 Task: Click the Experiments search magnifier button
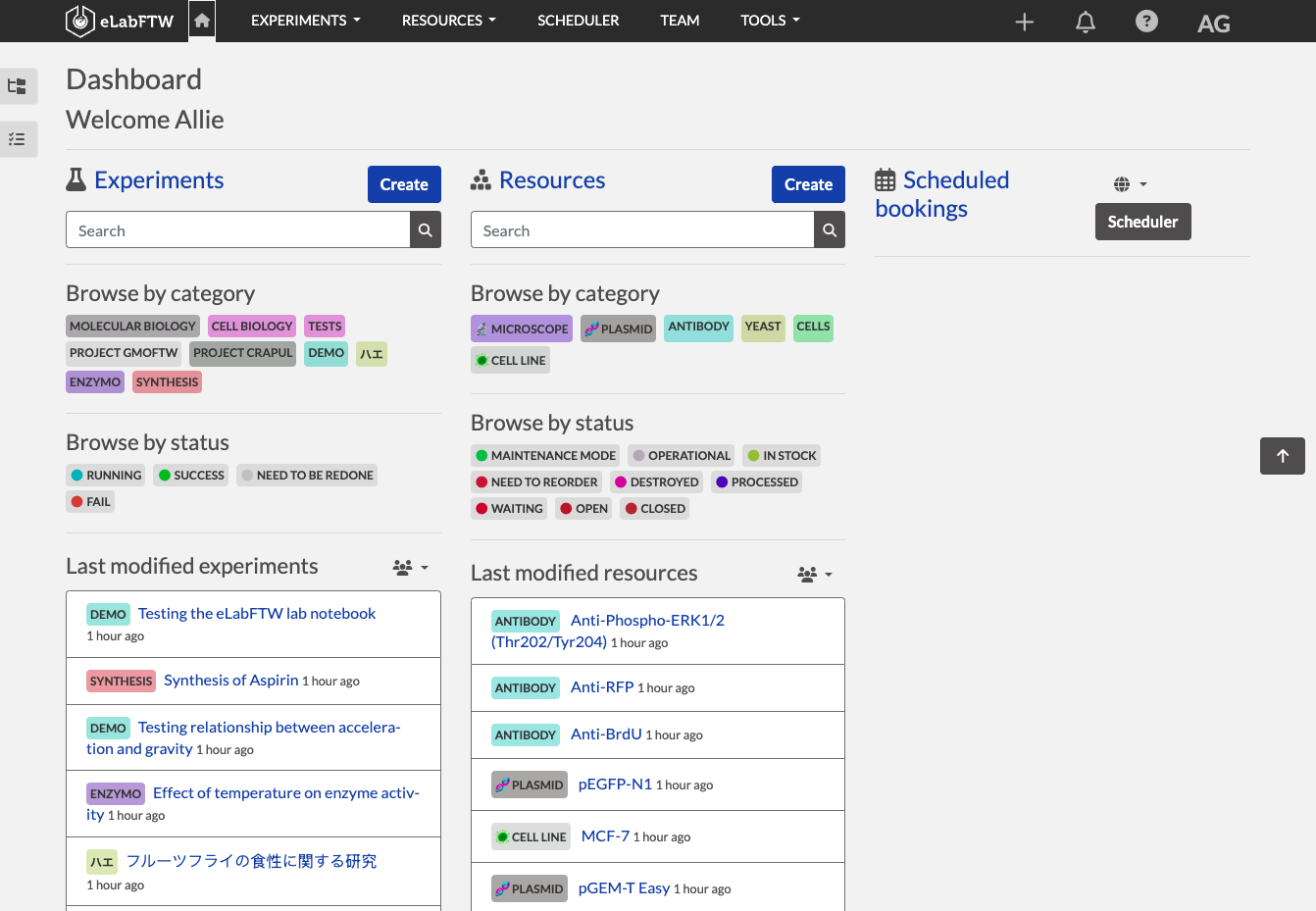tap(426, 230)
